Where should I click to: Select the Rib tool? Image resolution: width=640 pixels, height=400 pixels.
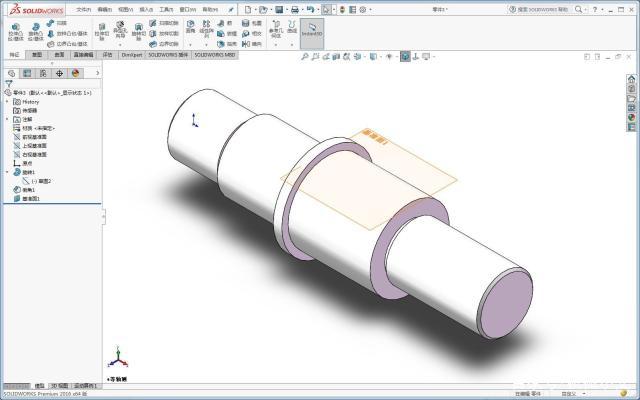(x=225, y=23)
